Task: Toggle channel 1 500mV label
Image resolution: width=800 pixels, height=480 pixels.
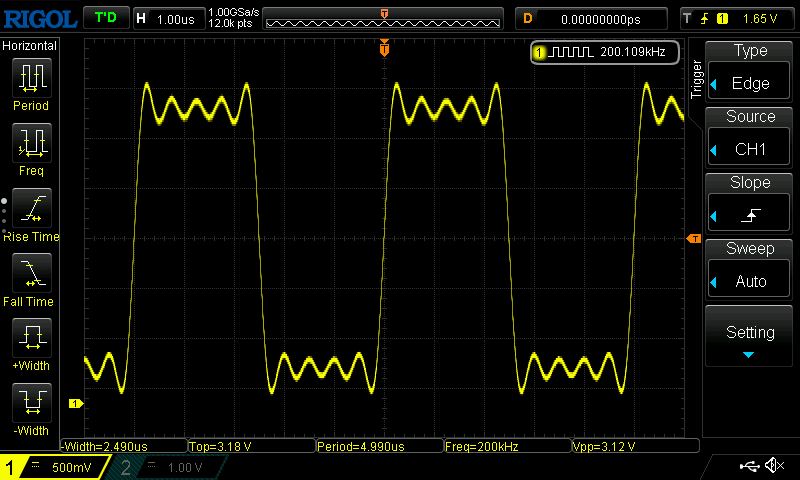Action: (x=55, y=467)
